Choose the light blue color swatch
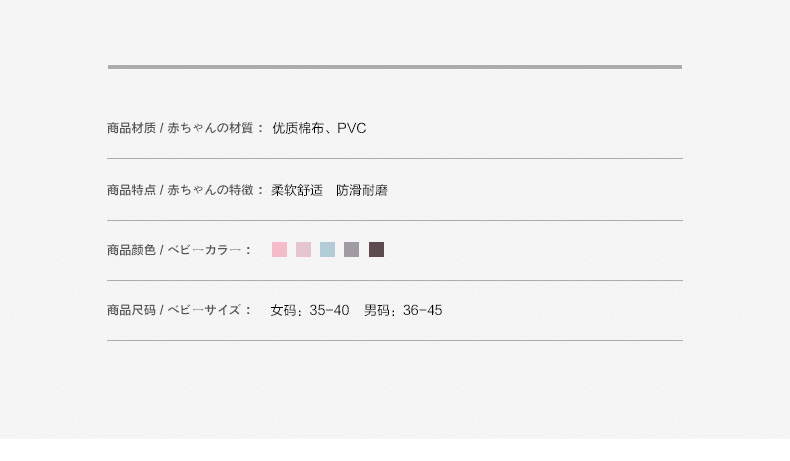Viewport: 790px width, 461px height. coord(327,250)
